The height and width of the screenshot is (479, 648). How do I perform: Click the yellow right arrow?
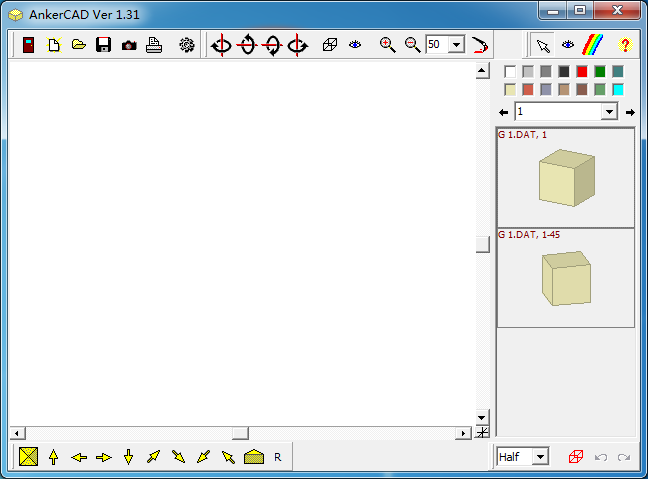103,457
